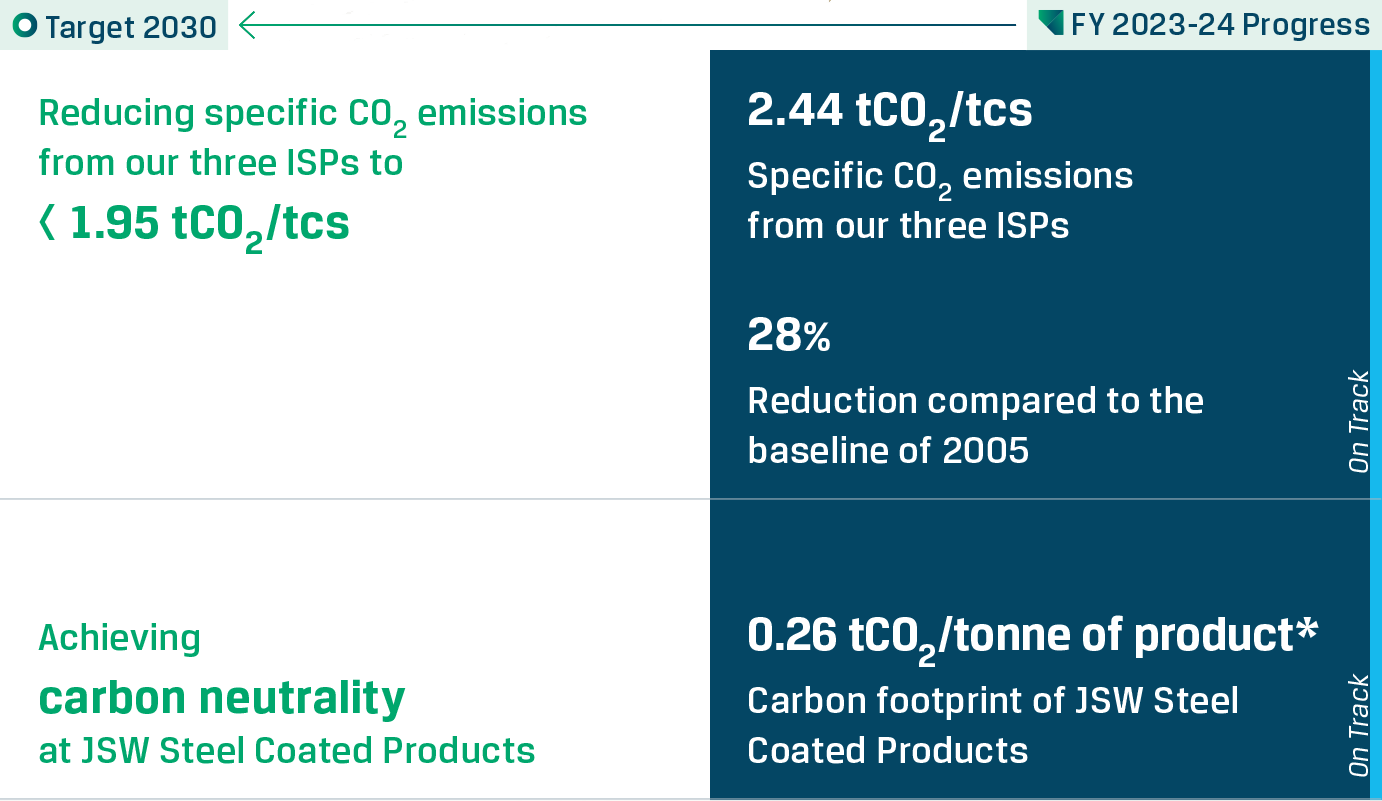
Task: Click the 2.44 tCO2/tcs progress value
Action: tap(889, 112)
